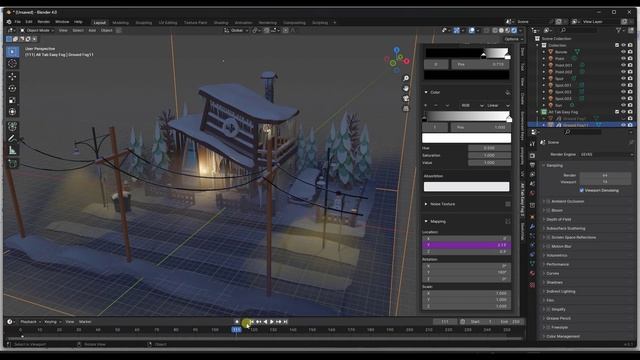
Task: Click the Absorption color swatch
Action: tap(466, 187)
